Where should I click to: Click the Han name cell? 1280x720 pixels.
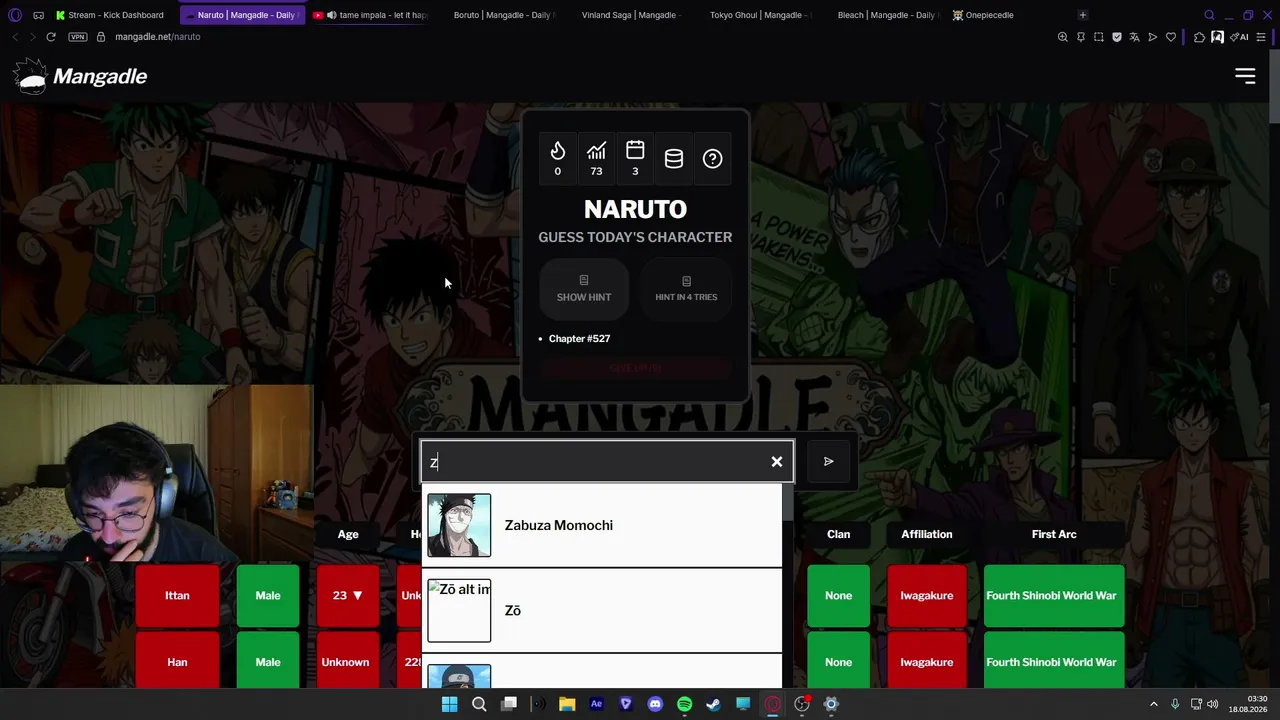[x=177, y=660]
